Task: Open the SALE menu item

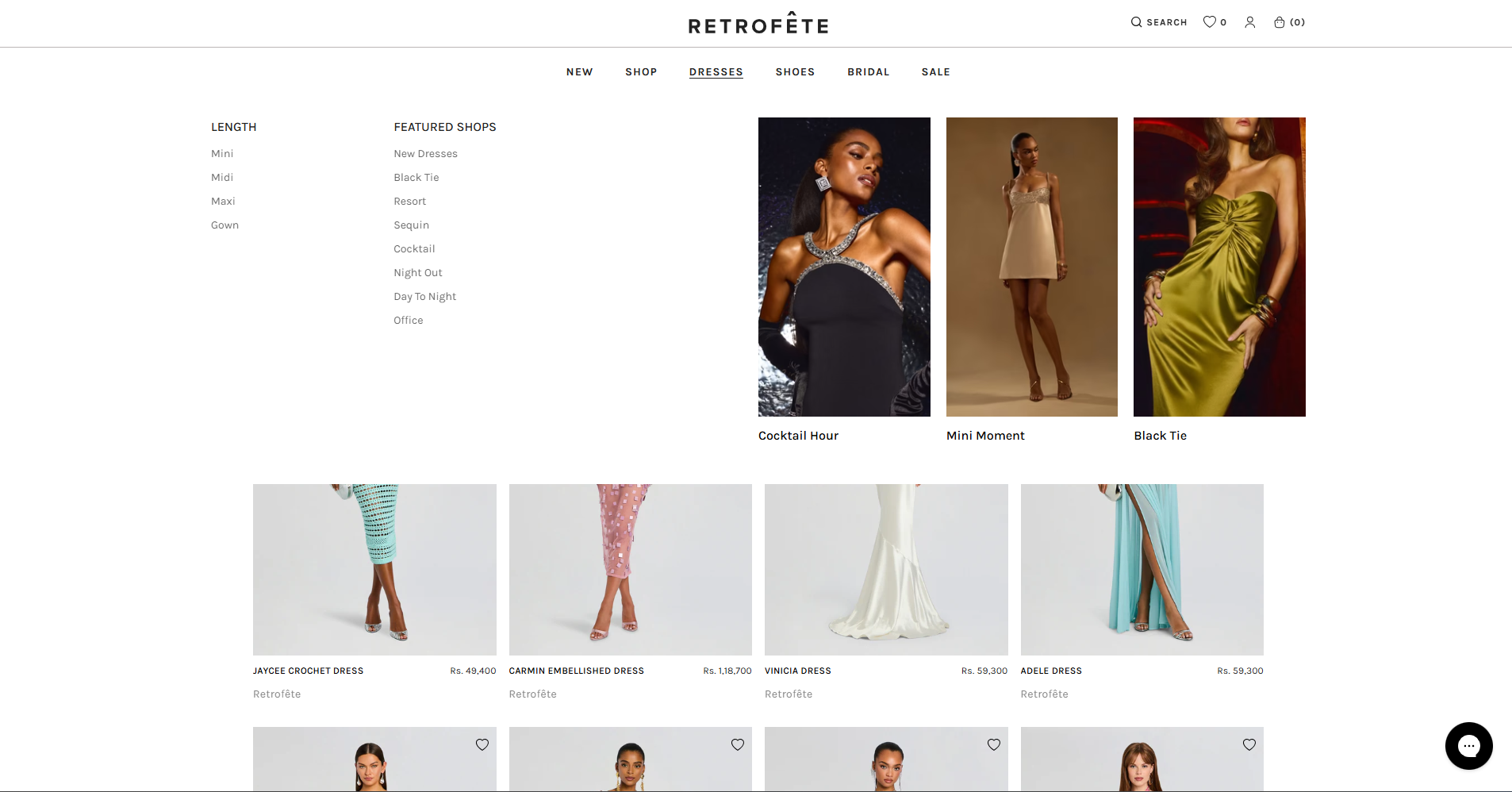Action: tap(936, 72)
